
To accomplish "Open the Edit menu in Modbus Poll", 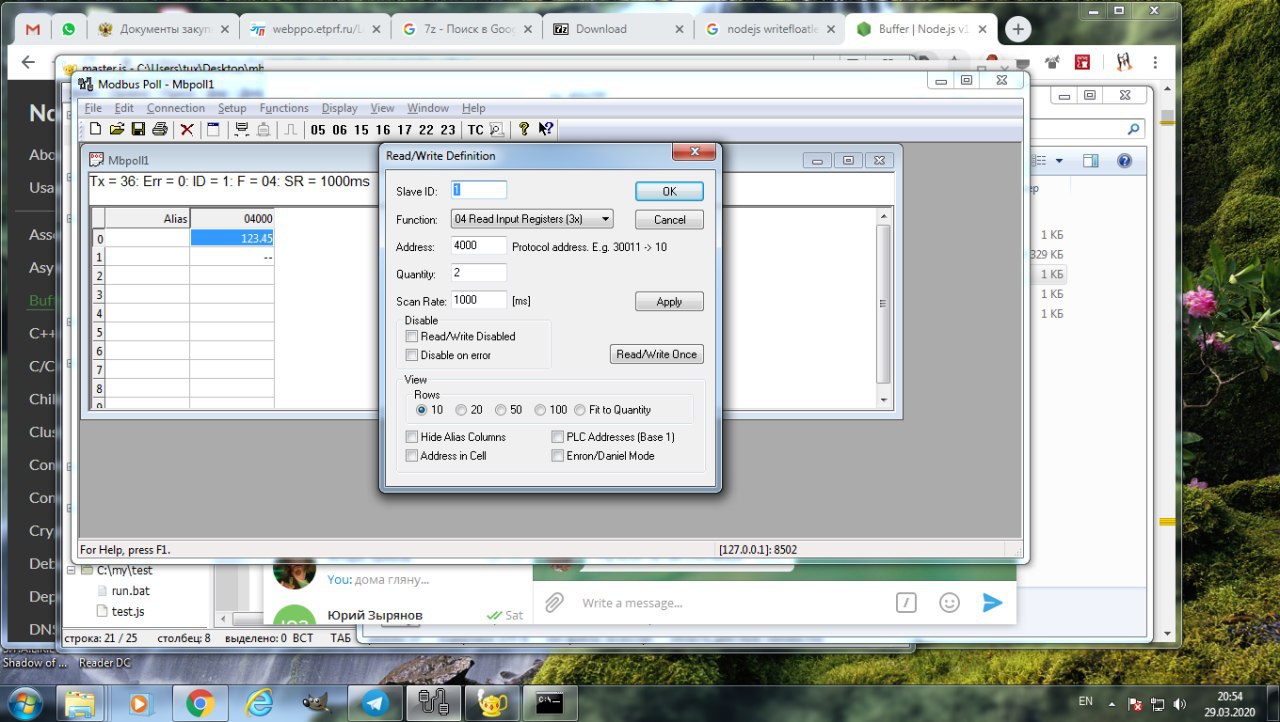I will pos(124,108).
